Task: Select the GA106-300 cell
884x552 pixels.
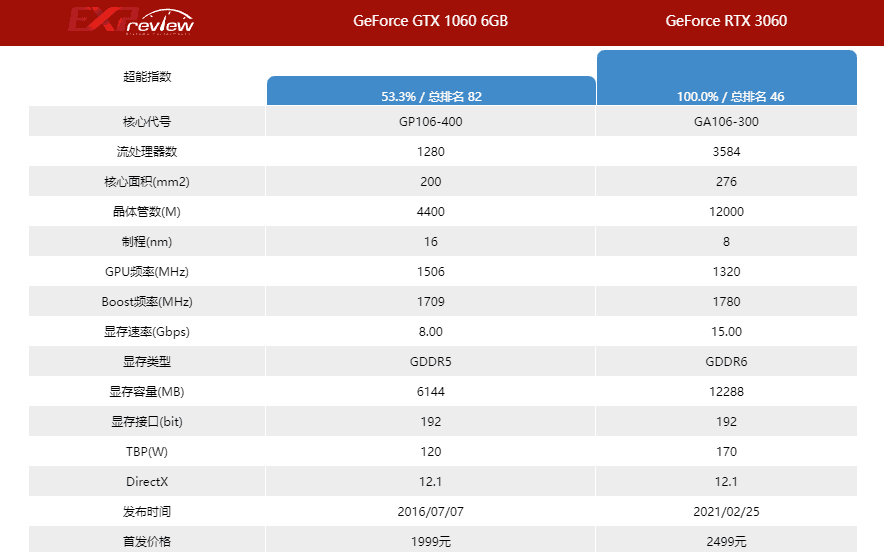Action: pyautogui.click(x=726, y=121)
